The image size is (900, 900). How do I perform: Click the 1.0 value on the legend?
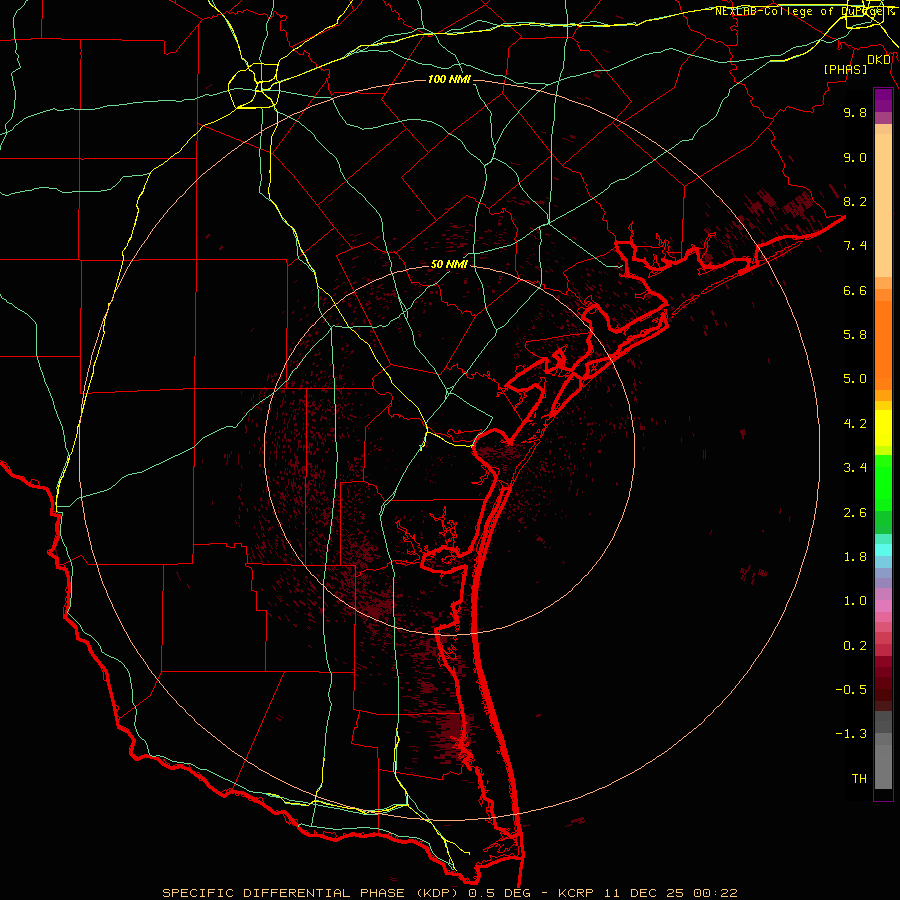tap(855, 601)
